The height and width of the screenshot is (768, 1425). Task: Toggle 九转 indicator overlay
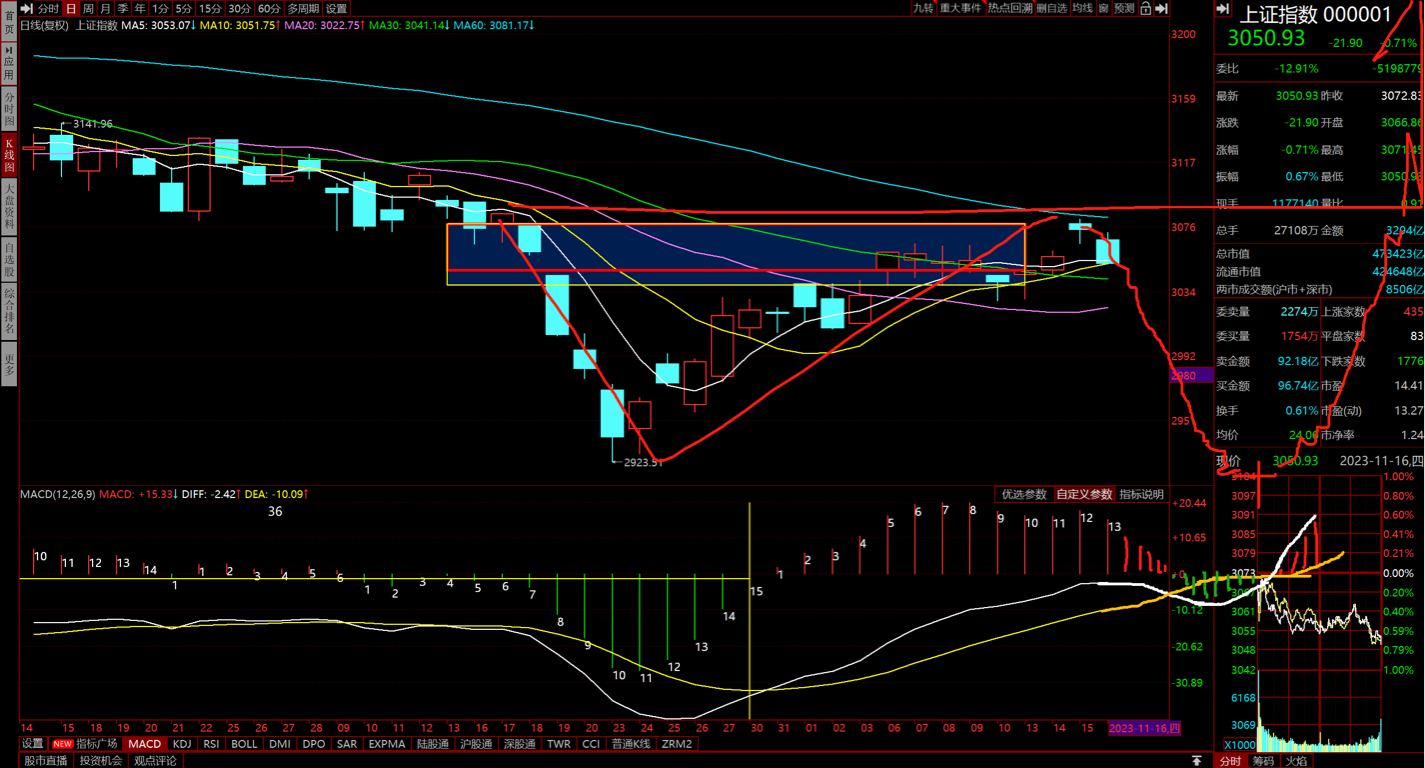tap(923, 8)
